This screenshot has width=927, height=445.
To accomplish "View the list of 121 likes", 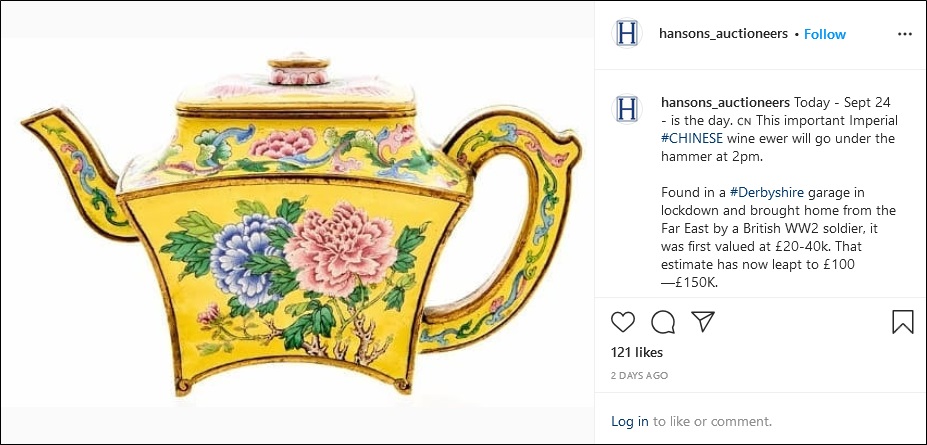I will [x=637, y=353].
